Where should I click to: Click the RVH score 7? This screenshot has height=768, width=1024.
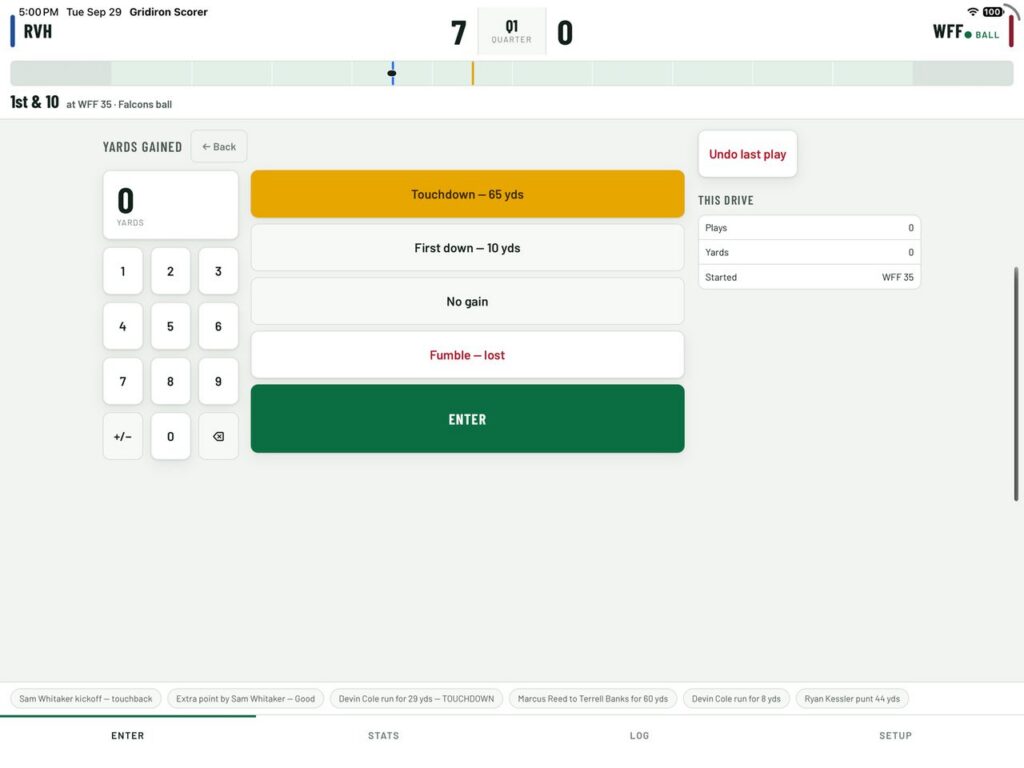458,33
